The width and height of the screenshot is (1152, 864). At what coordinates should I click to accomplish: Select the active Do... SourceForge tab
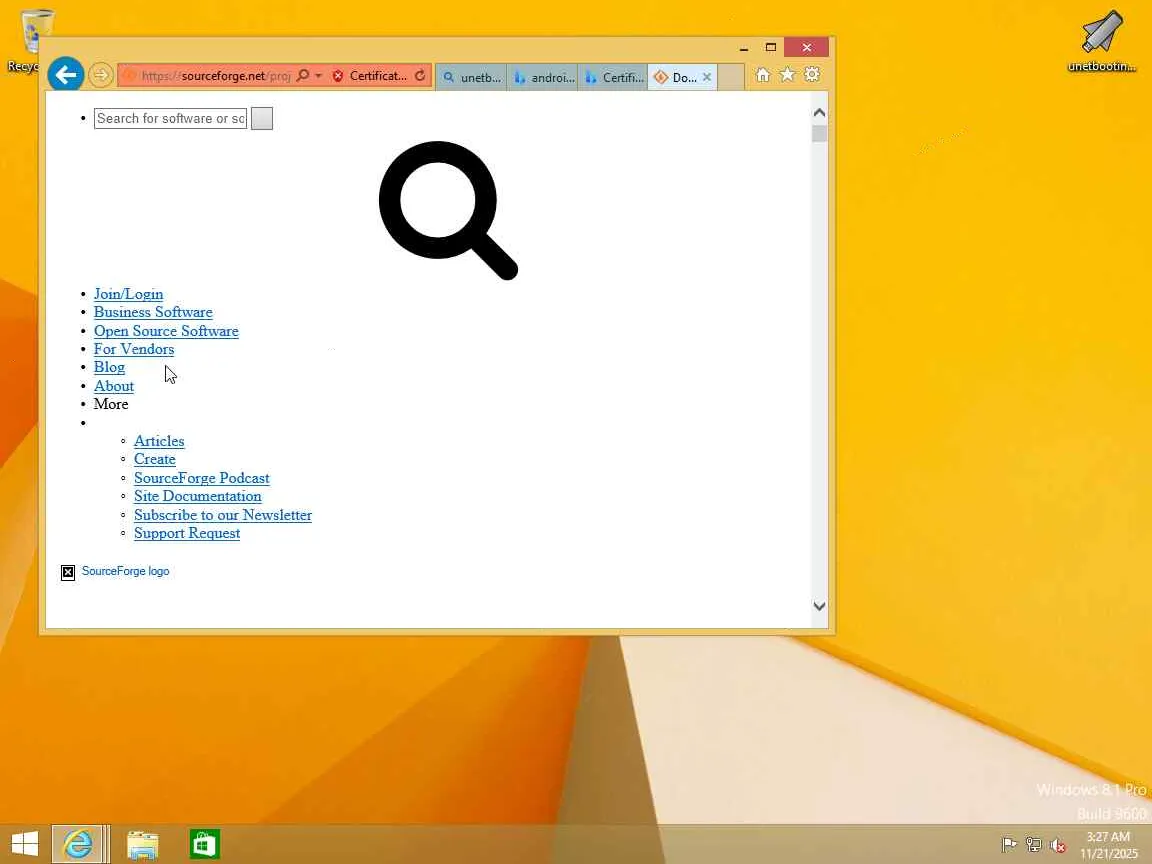pyautogui.click(x=674, y=77)
